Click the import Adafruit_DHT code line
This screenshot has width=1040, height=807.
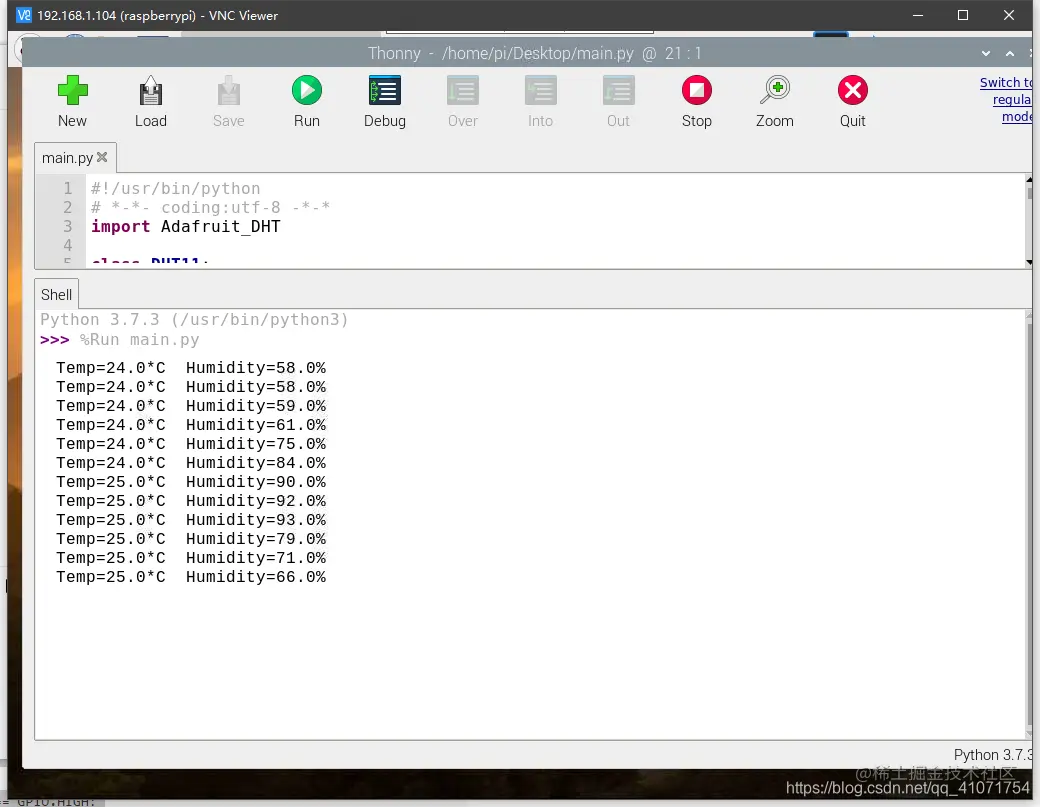[186, 227]
